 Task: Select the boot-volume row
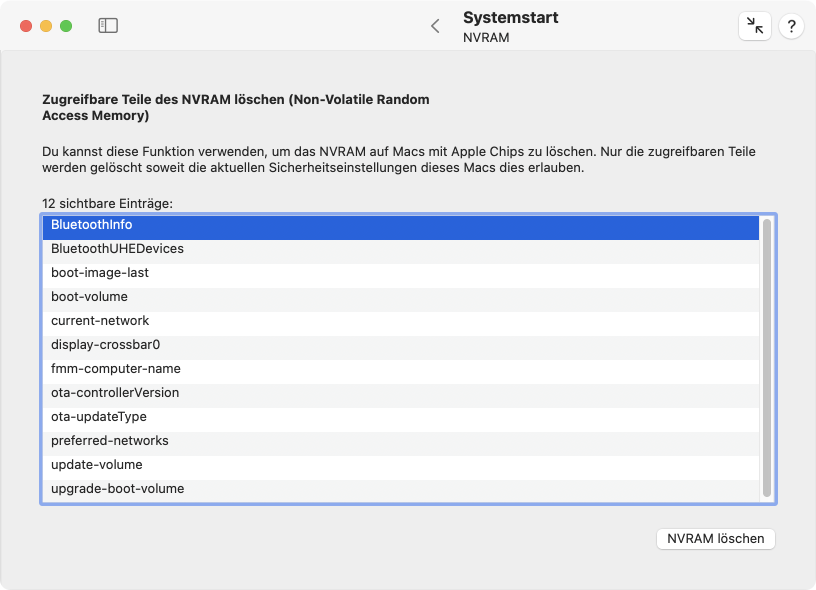click(401, 300)
